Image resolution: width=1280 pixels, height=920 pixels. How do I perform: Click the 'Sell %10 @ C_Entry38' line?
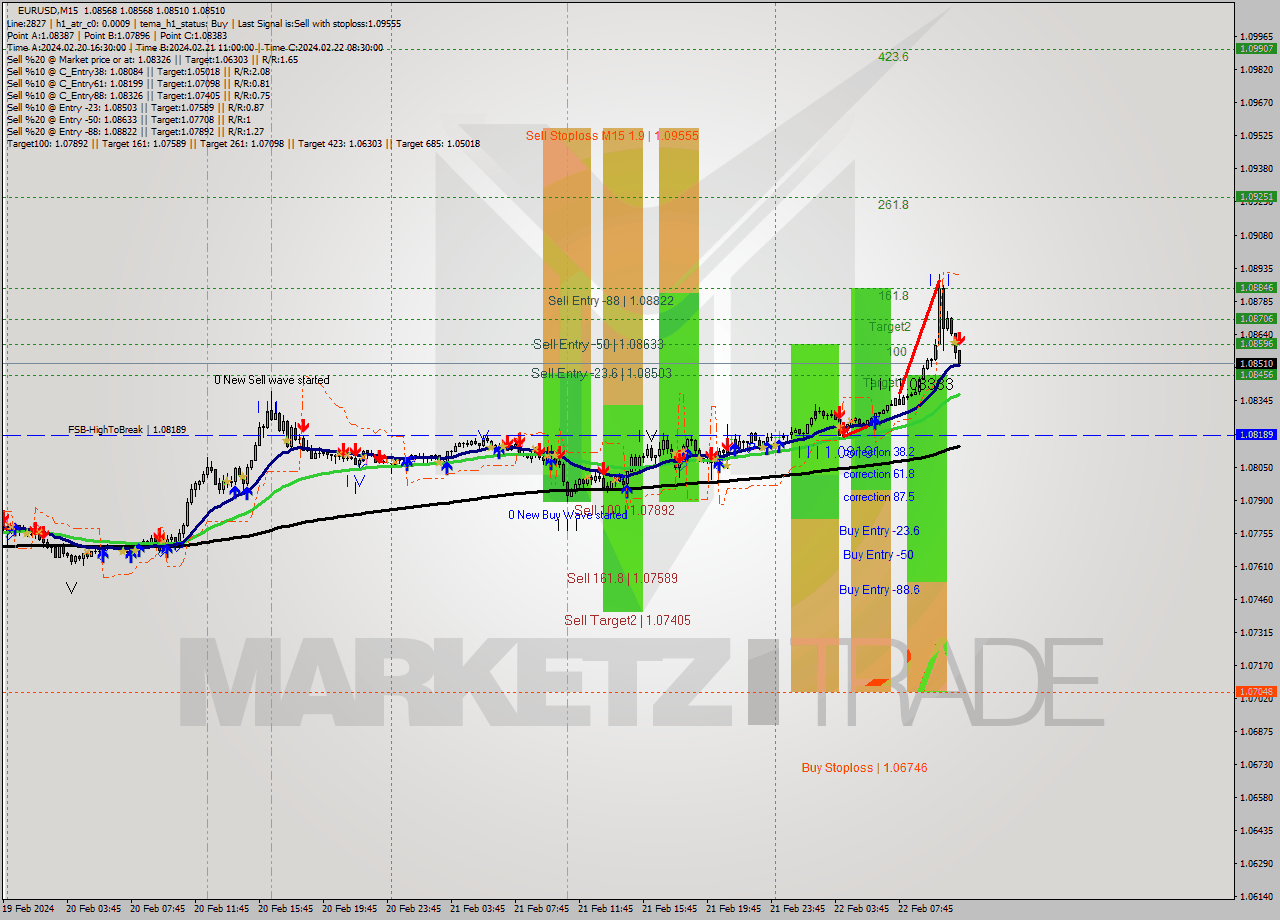pos(138,71)
